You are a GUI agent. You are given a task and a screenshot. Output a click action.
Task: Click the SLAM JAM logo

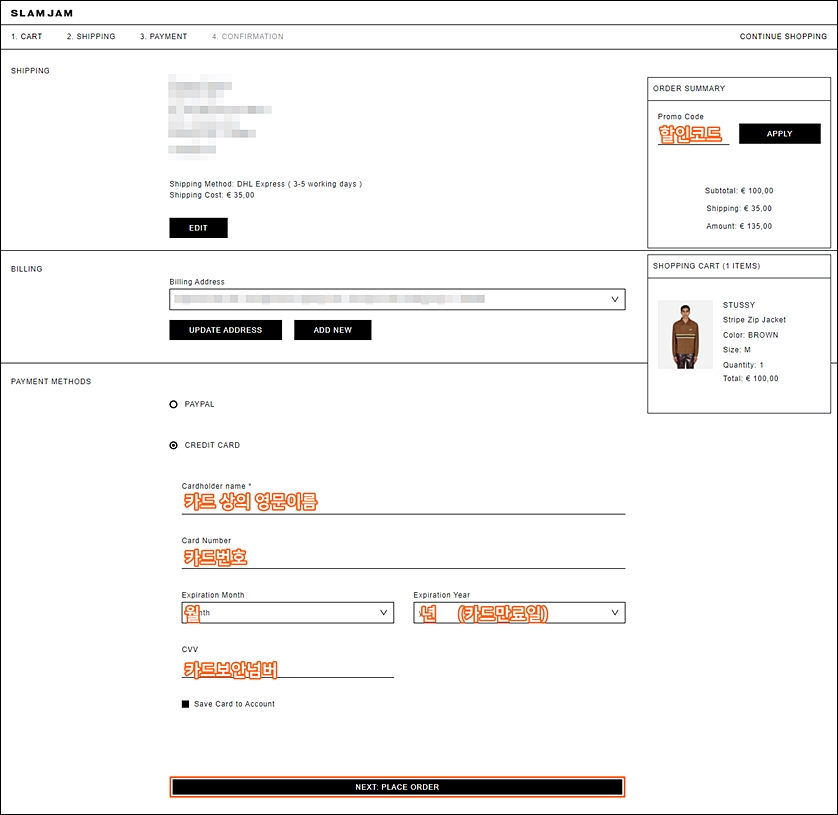click(x=42, y=13)
